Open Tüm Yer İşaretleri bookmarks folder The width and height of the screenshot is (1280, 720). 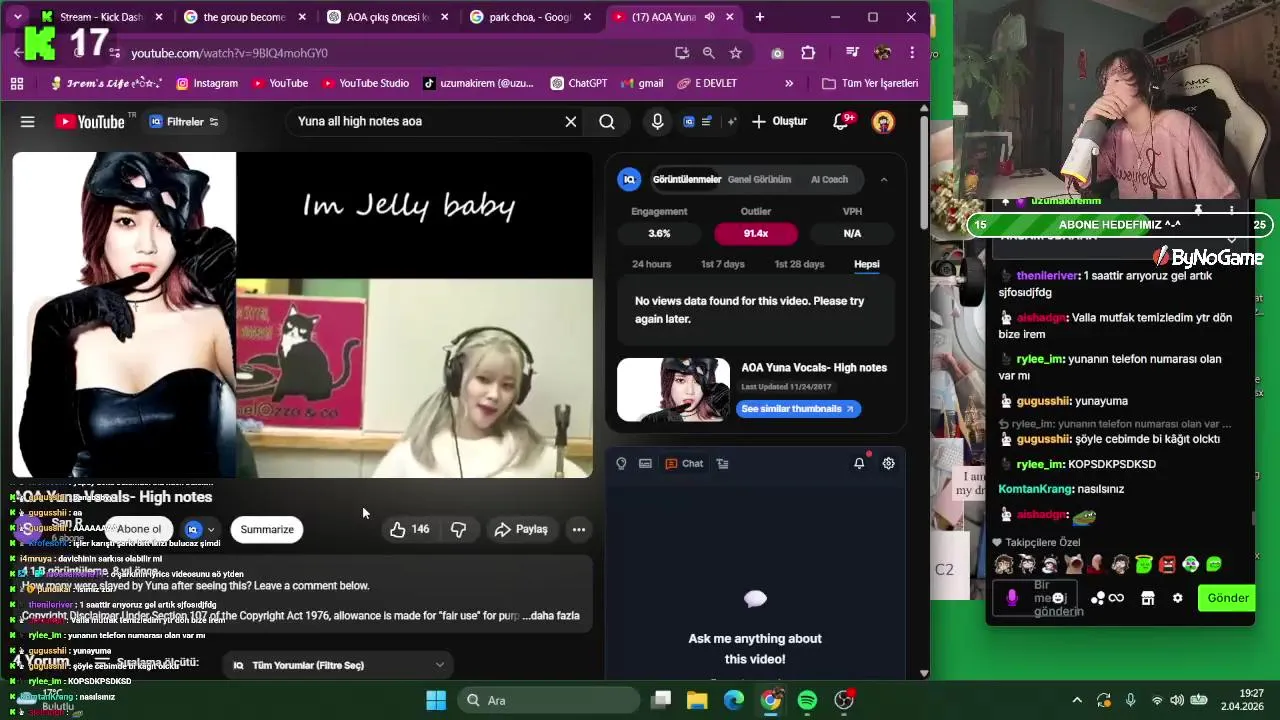coord(870,83)
